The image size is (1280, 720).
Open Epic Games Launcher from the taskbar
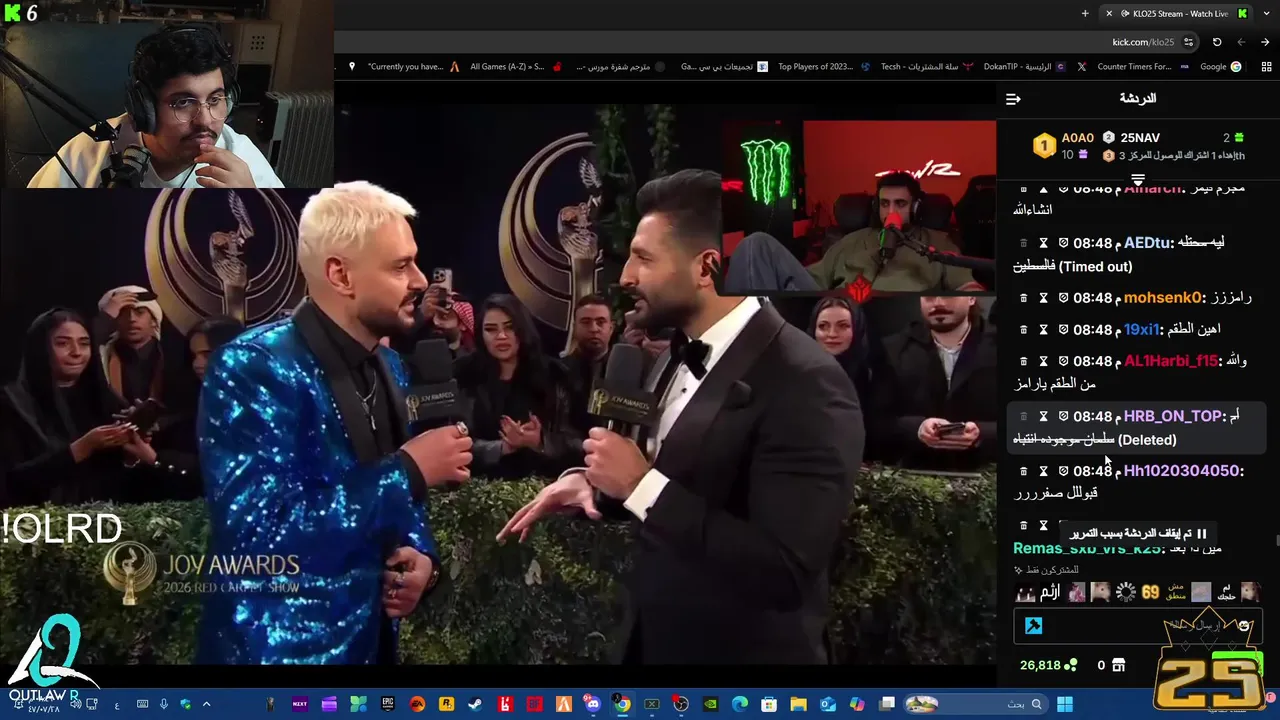pyautogui.click(x=388, y=704)
